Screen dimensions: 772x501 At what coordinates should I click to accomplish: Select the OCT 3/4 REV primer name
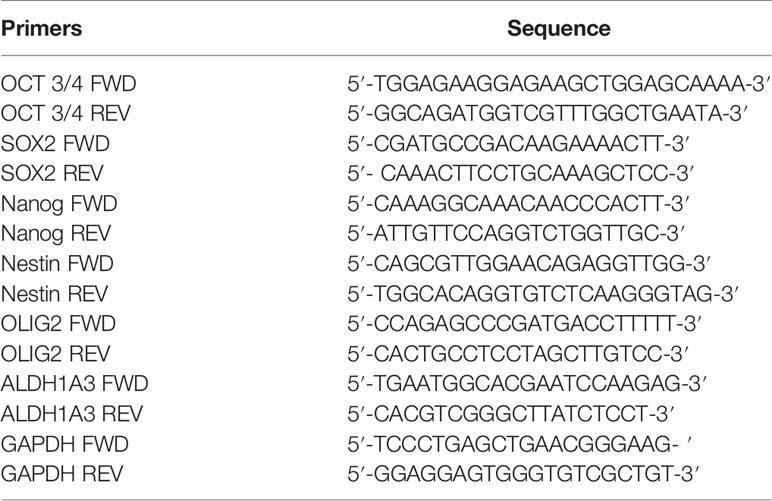pyautogui.click(x=66, y=114)
